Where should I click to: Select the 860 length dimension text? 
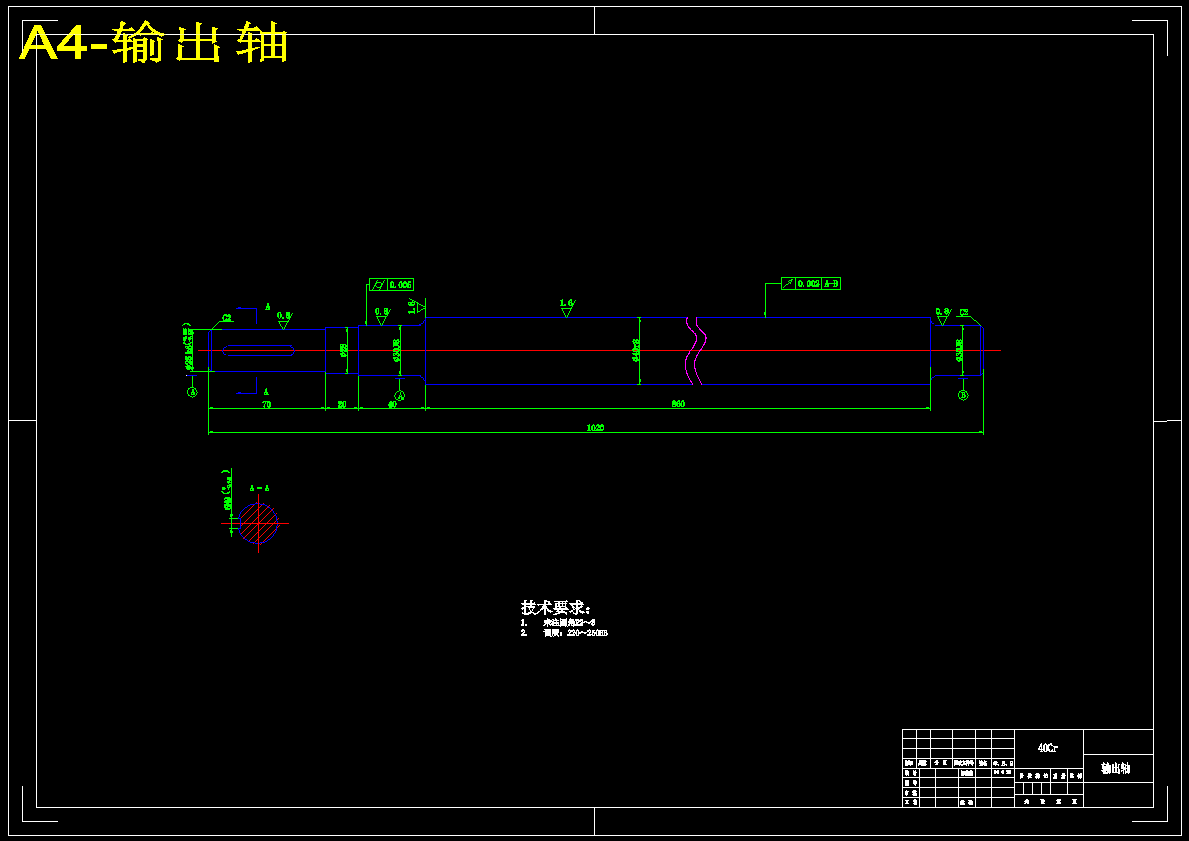(678, 403)
